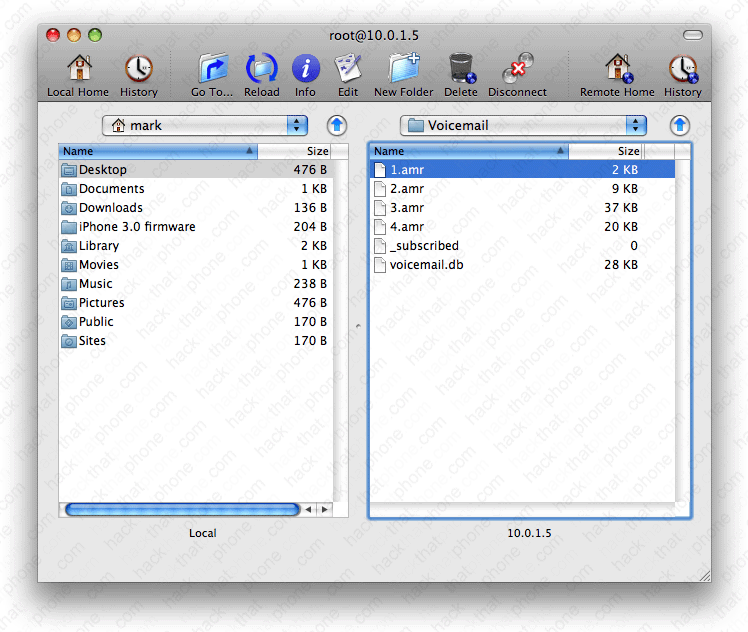Viewport: 748px width, 632px height.
Task: Sort remote files by the Size column
Action: click(x=606, y=151)
